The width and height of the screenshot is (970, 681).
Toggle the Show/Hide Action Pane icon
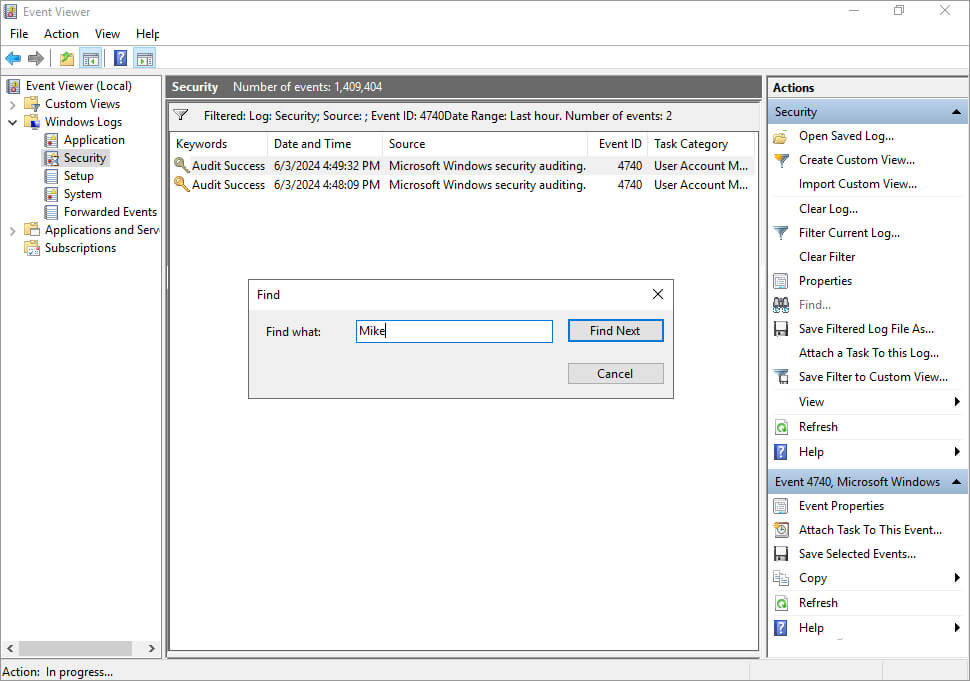pyautogui.click(x=145, y=59)
